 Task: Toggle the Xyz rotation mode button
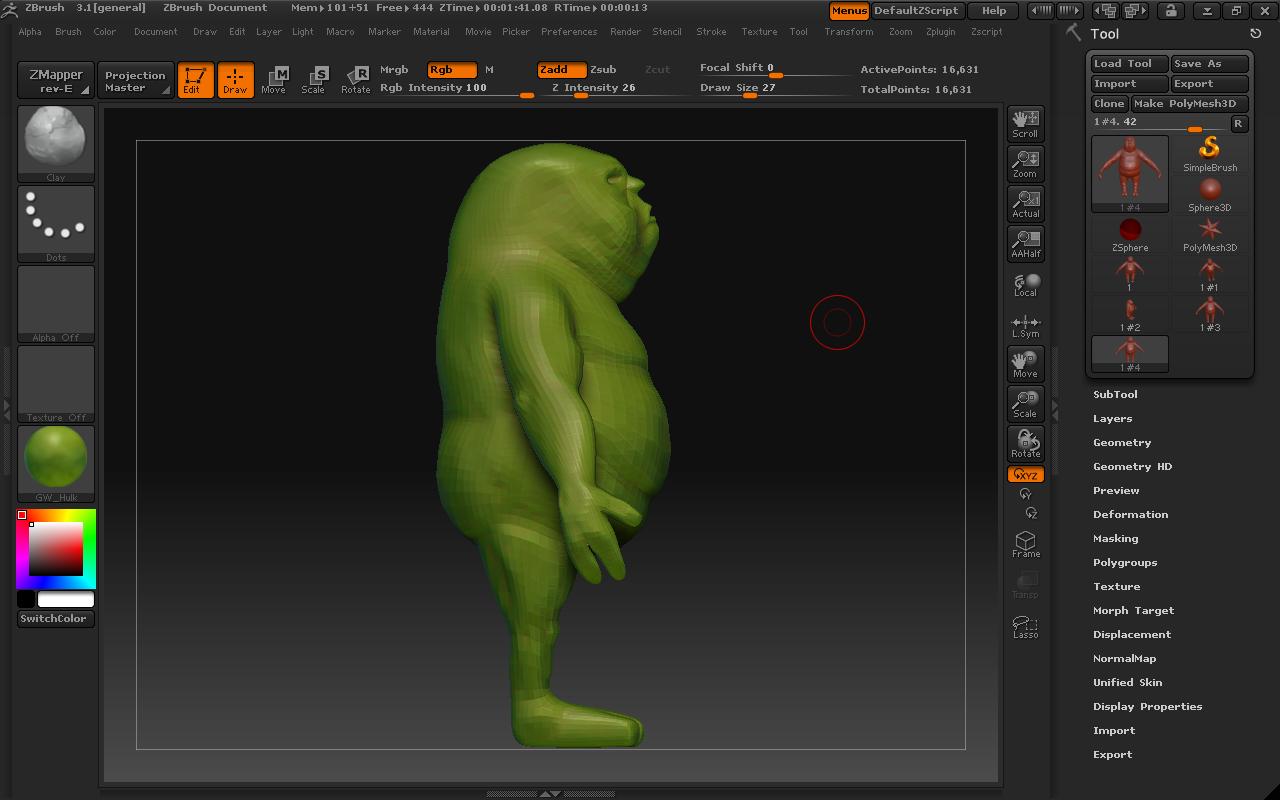(x=1026, y=475)
